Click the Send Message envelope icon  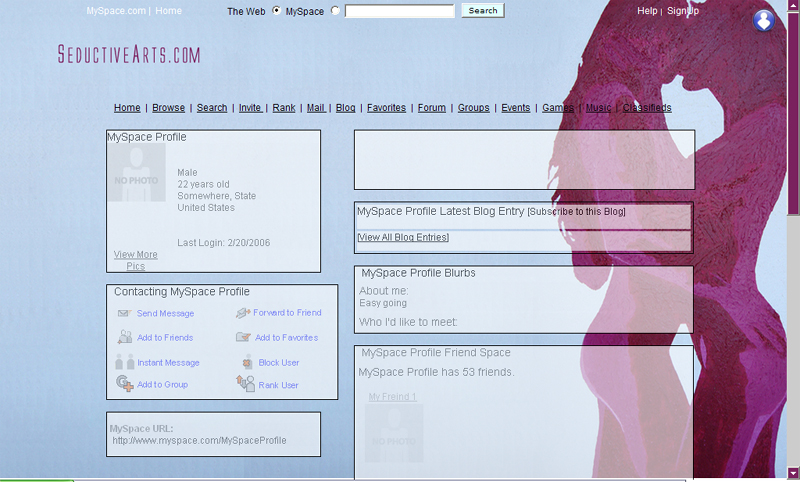[x=124, y=313]
